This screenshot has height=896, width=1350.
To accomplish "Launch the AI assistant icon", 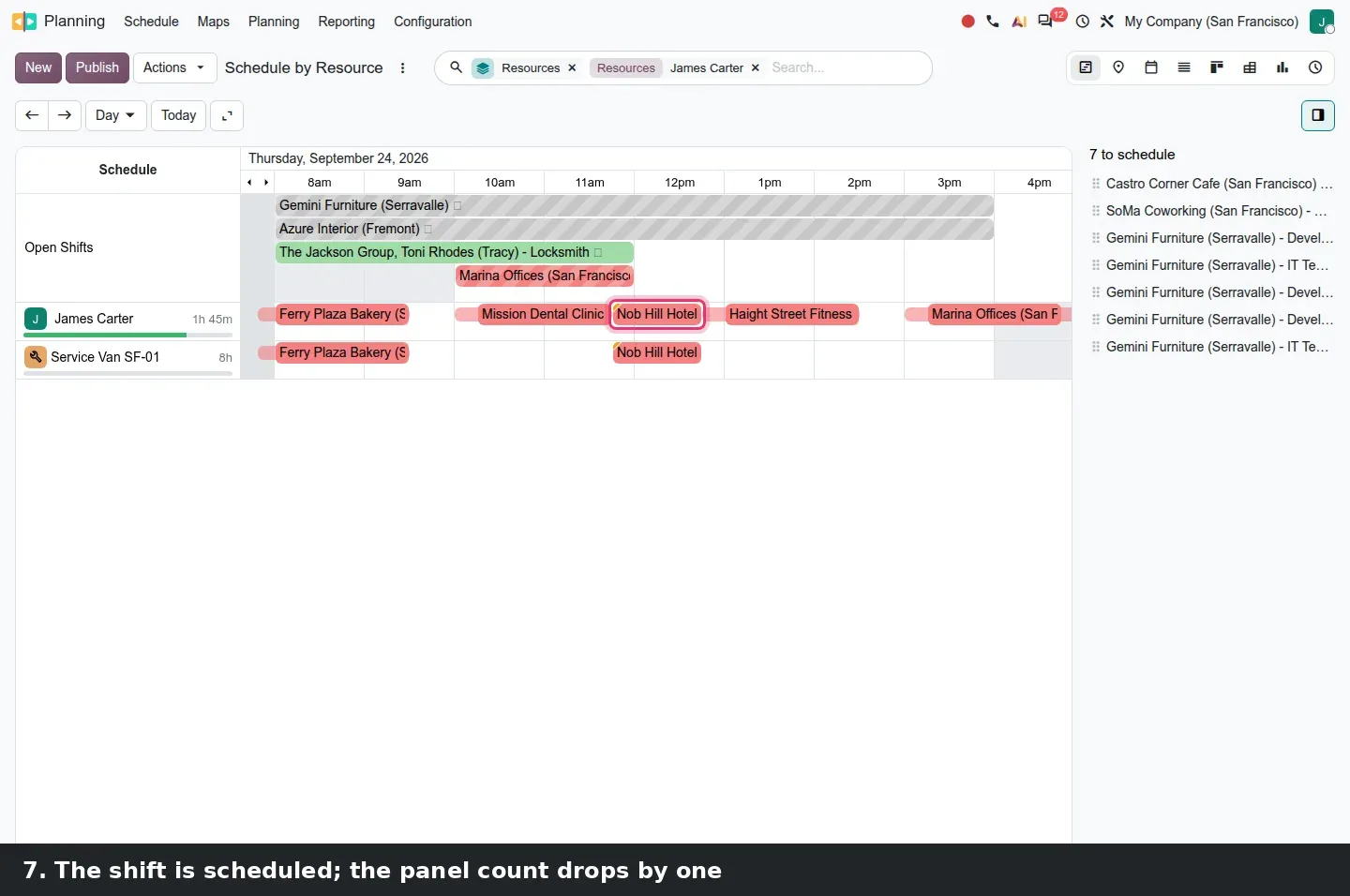I will pyautogui.click(x=1019, y=22).
